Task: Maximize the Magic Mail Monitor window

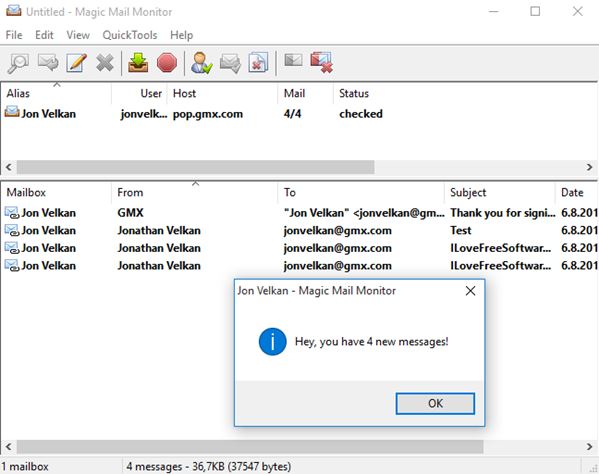Action: (535, 11)
